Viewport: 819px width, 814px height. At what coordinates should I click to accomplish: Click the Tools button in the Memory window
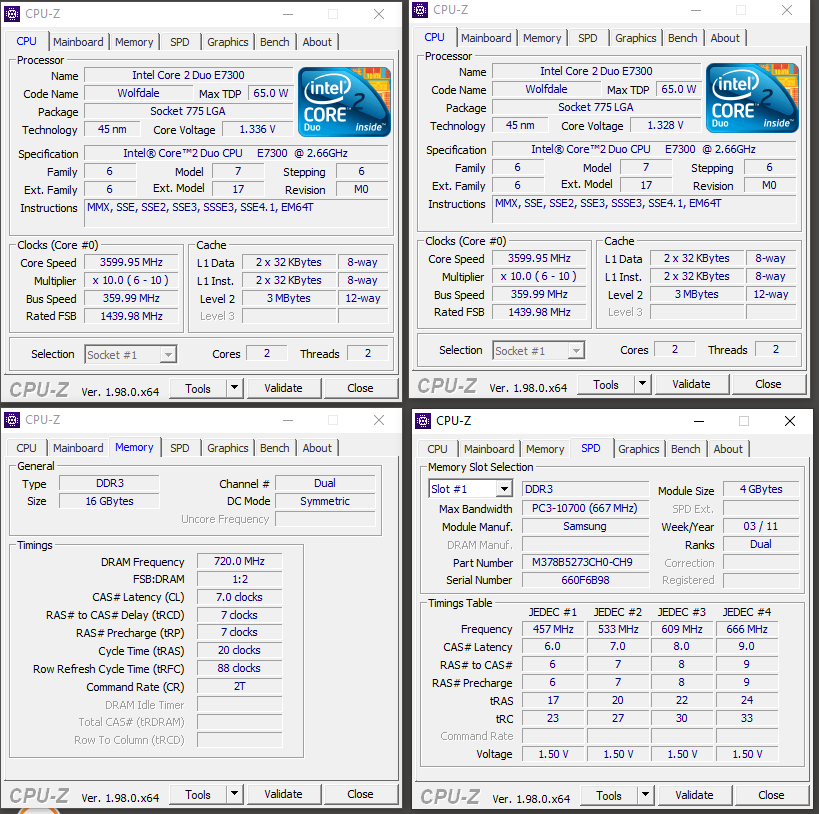[198, 794]
